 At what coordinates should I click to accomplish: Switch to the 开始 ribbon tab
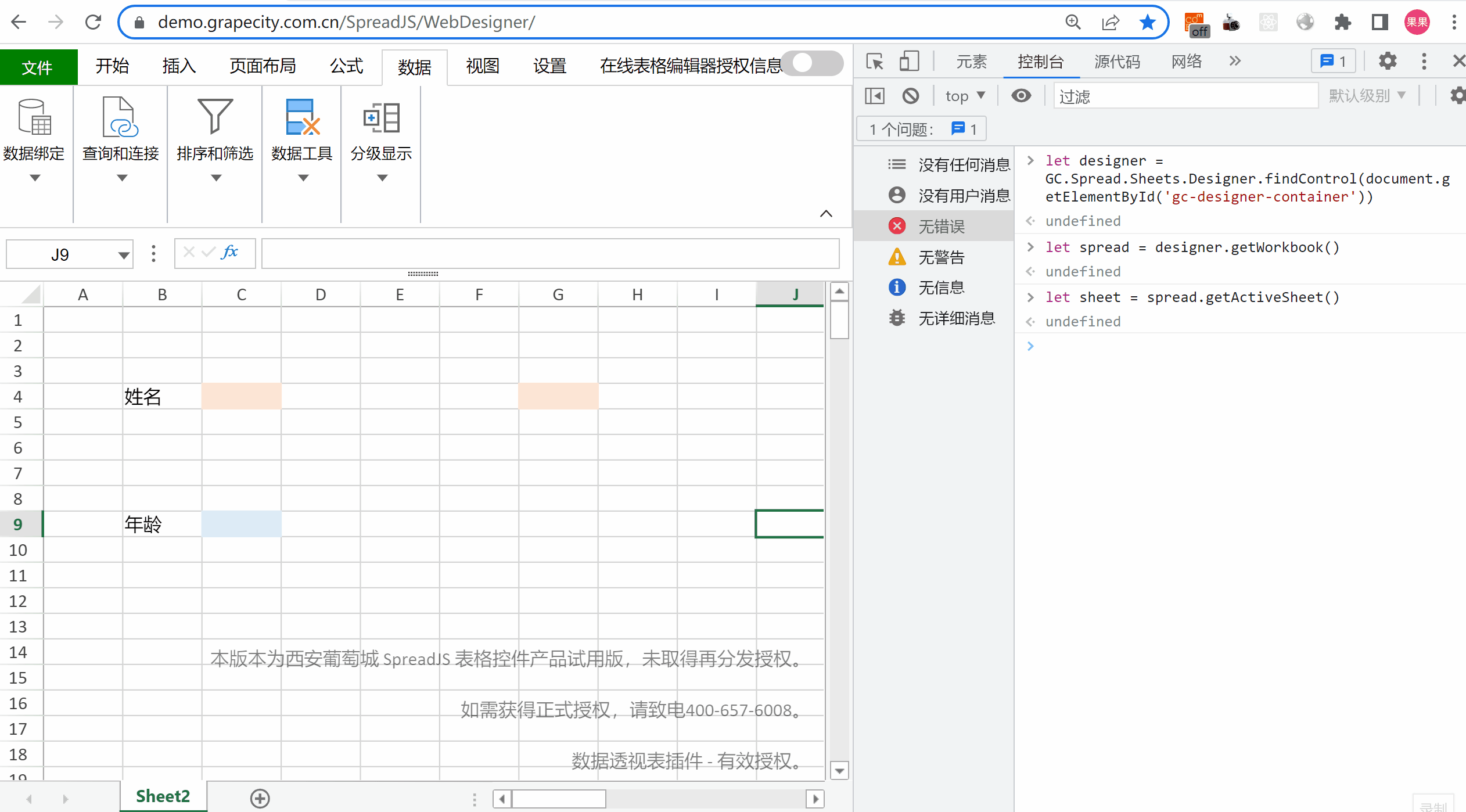112,66
